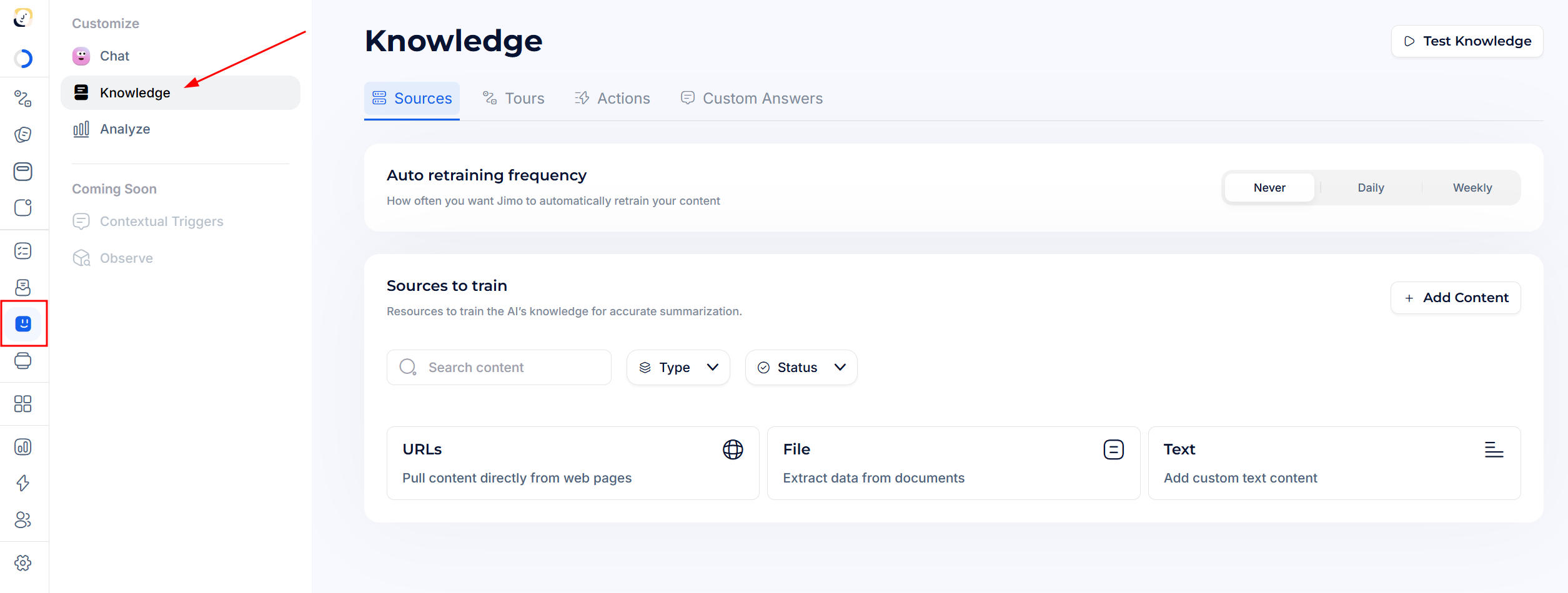Open Analyze in the Customize menu
Screen dimensions: 1568x593
point(125,129)
